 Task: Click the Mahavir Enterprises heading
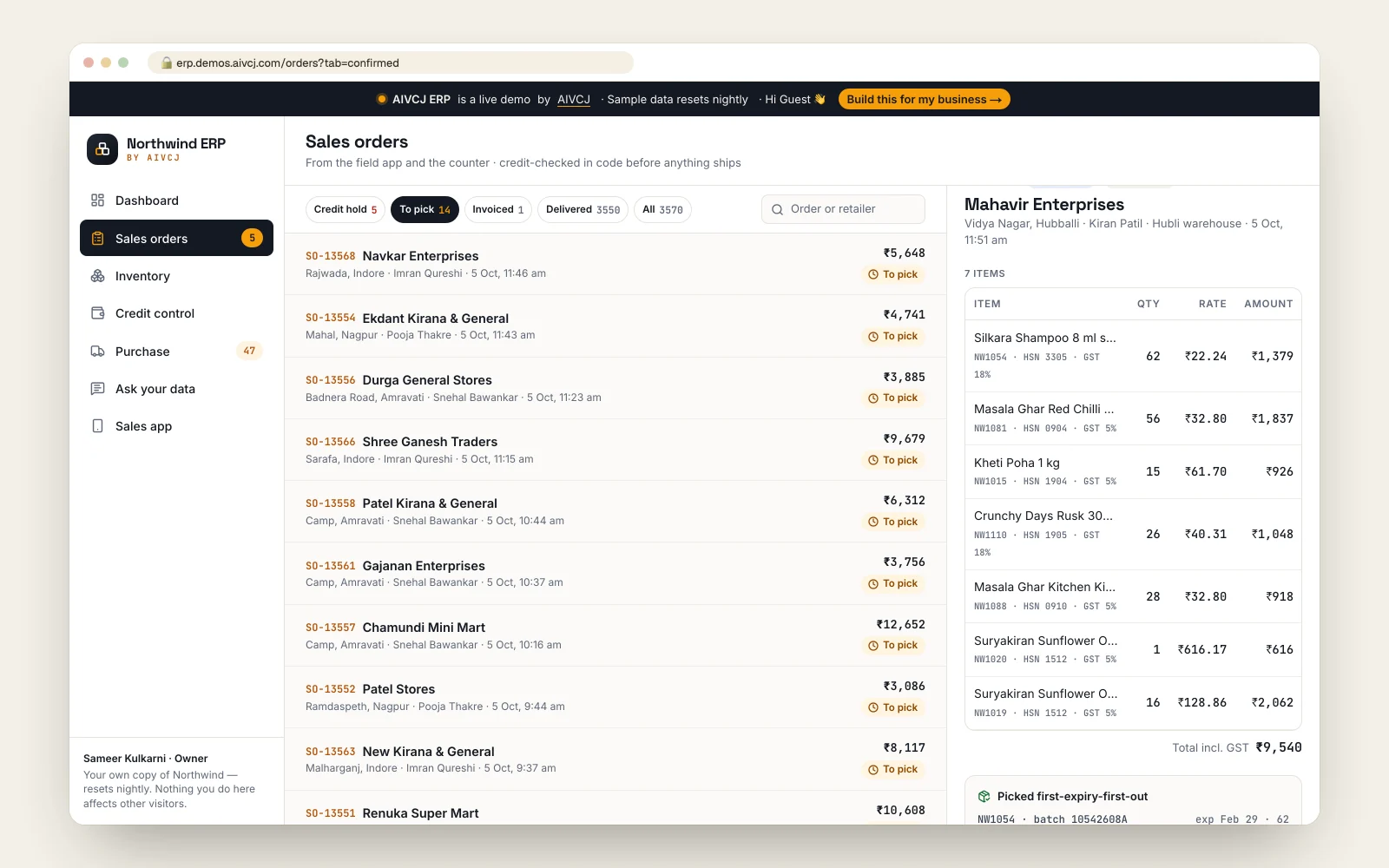[1044, 204]
